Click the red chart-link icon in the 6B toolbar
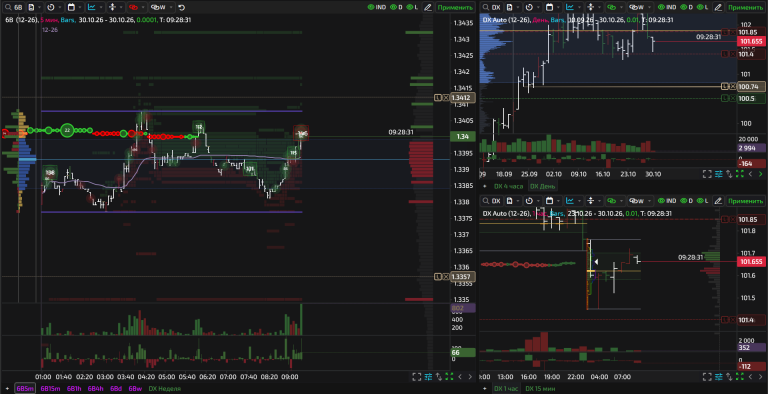Image resolution: width=768 pixels, height=394 pixels. pyautogui.click(x=133, y=7)
